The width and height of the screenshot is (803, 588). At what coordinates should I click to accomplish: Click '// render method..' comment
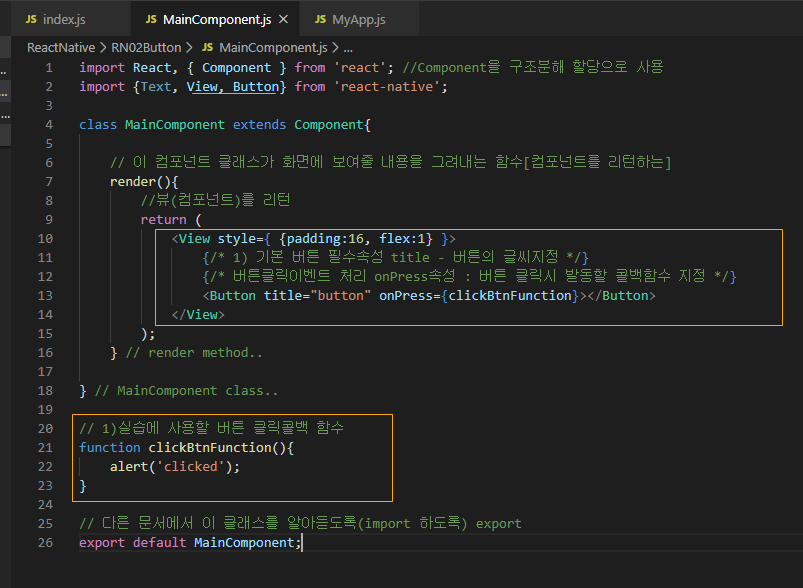point(194,352)
